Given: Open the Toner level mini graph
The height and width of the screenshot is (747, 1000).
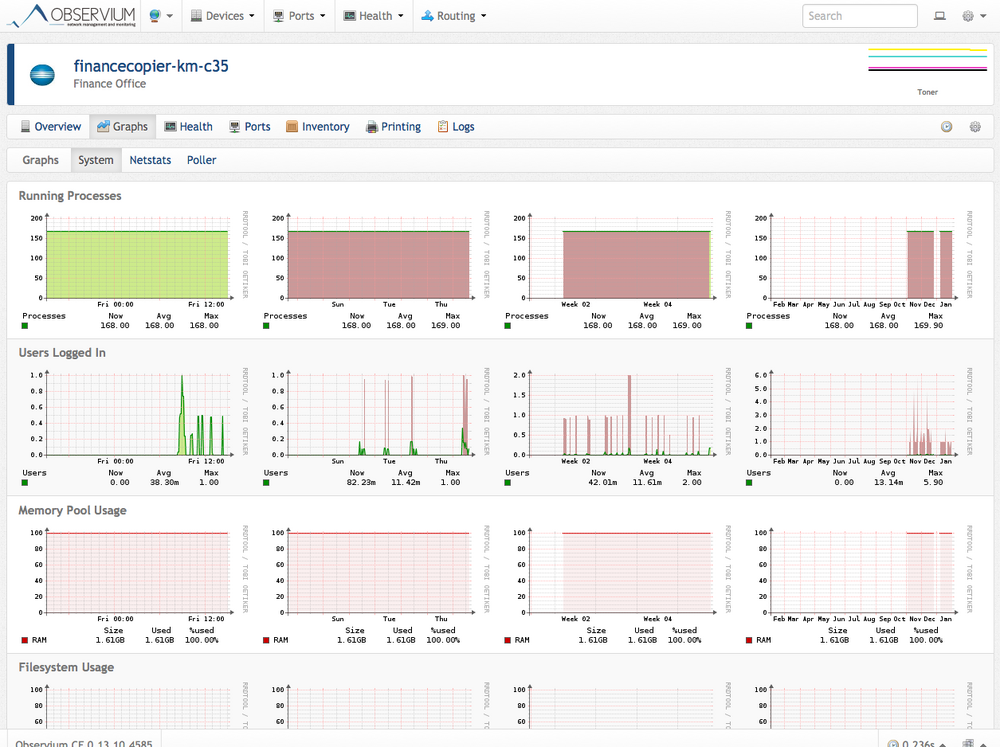Looking at the screenshot, I should pyautogui.click(x=927, y=71).
